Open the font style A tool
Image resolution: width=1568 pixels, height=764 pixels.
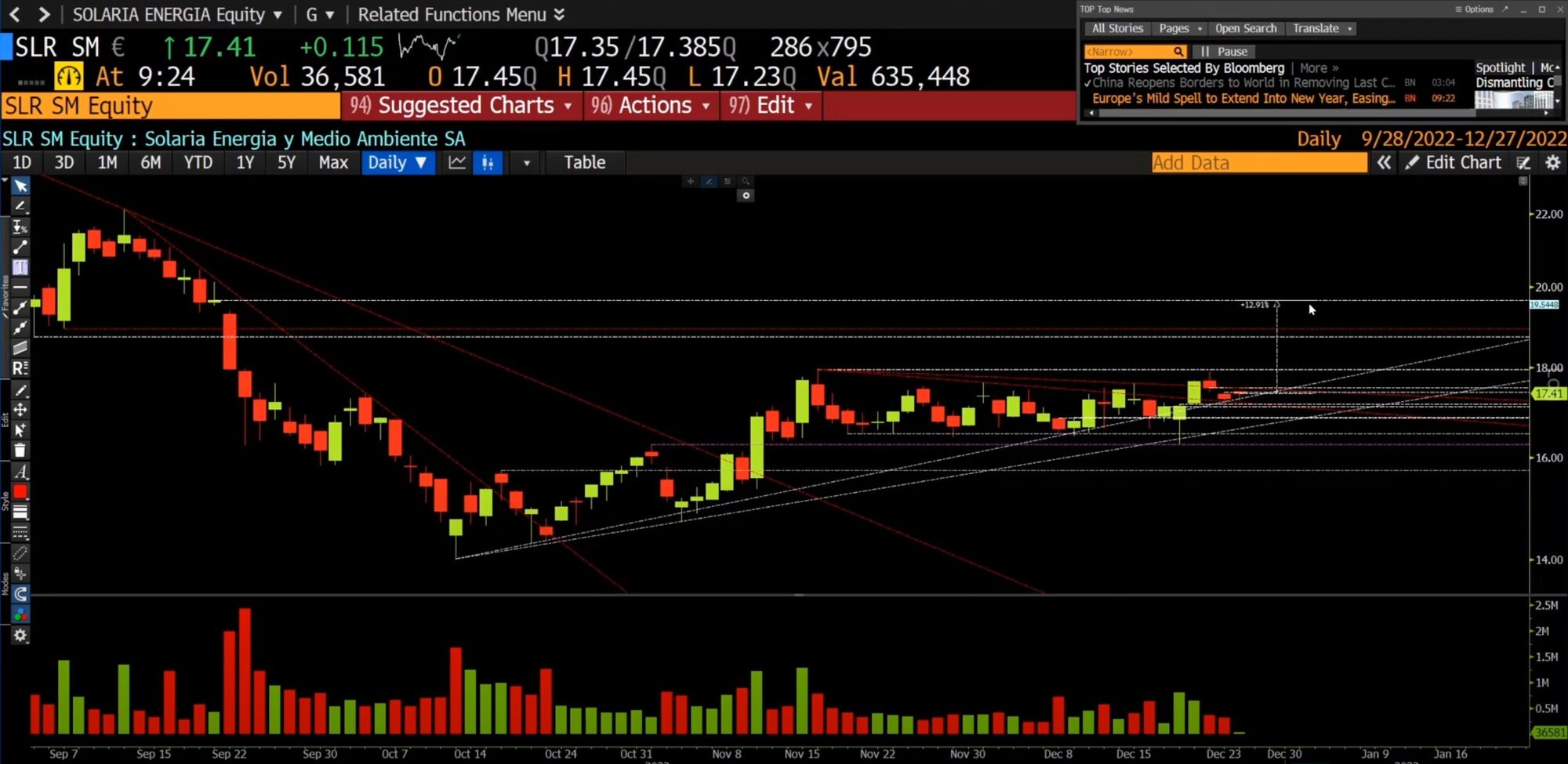click(20, 472)
